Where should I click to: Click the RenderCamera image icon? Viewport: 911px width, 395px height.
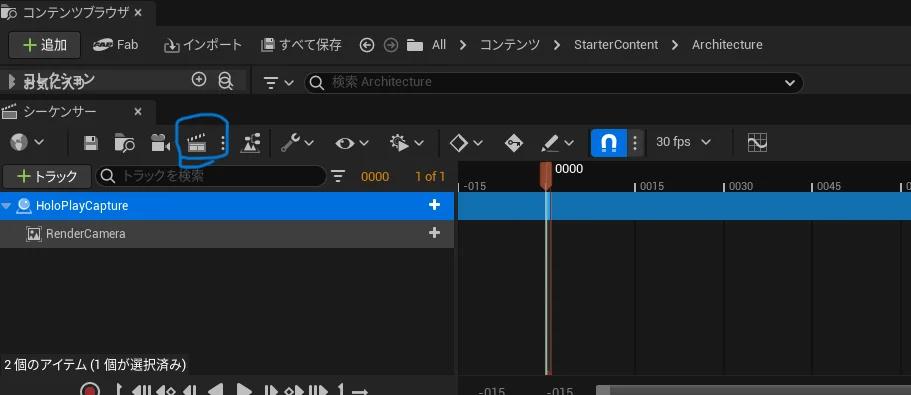coord(34,234)
